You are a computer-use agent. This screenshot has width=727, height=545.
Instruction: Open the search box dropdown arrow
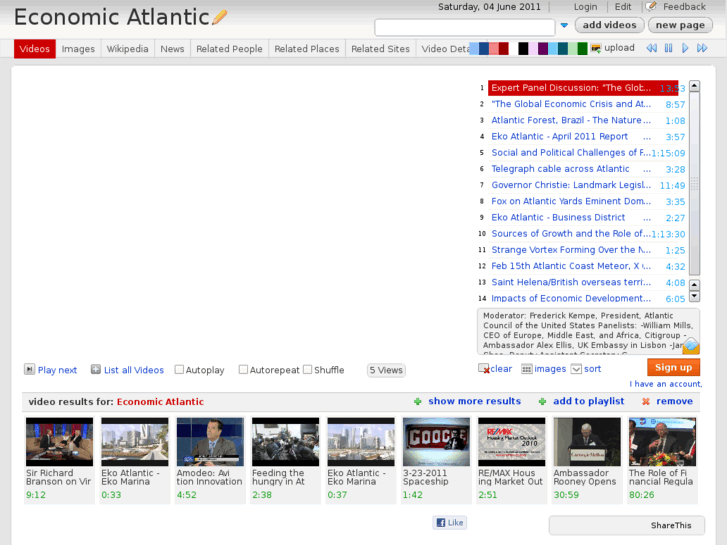[564, 26]
